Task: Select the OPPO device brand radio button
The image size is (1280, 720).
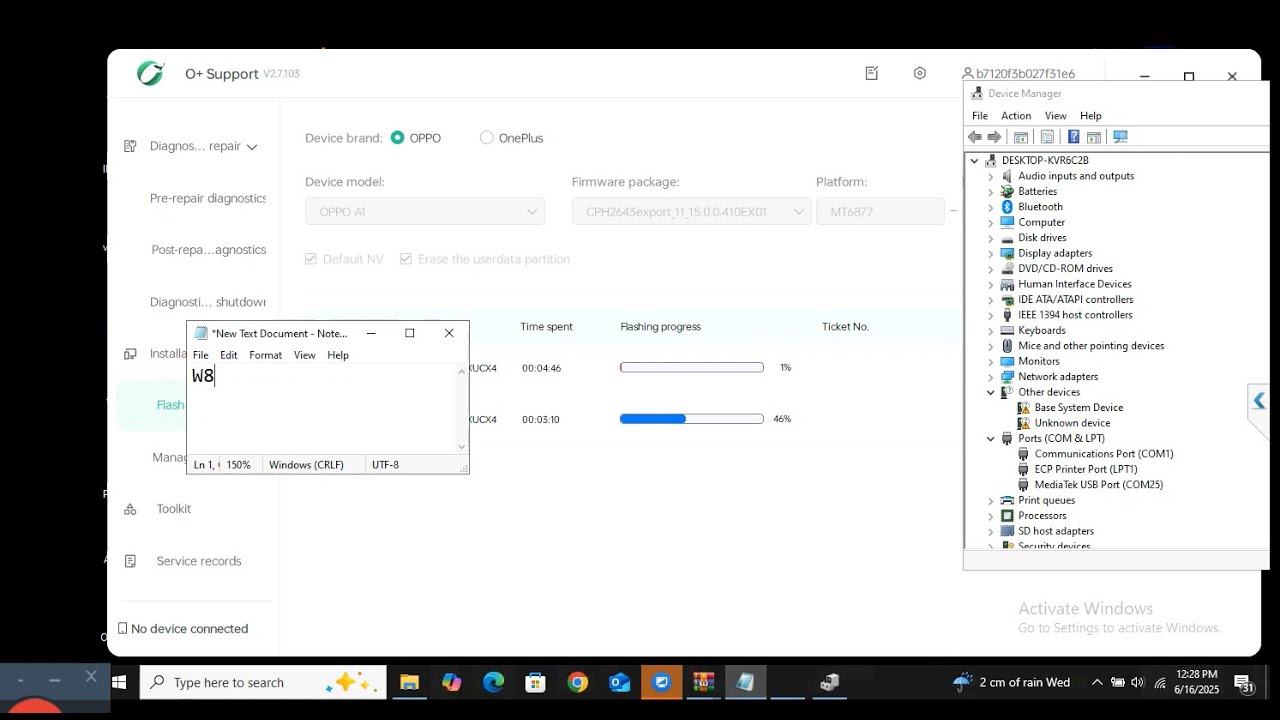Action: (398, 138)
